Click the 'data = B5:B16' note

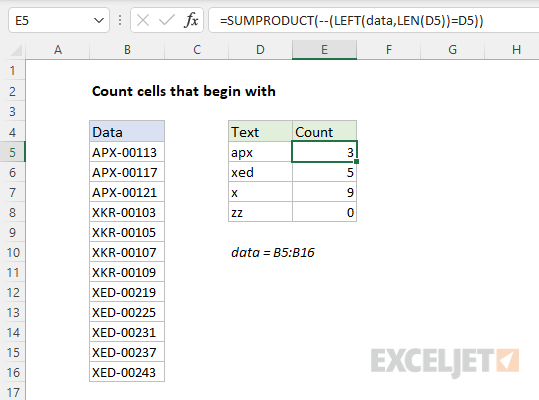pyautogui.click(x=273, y=253)
